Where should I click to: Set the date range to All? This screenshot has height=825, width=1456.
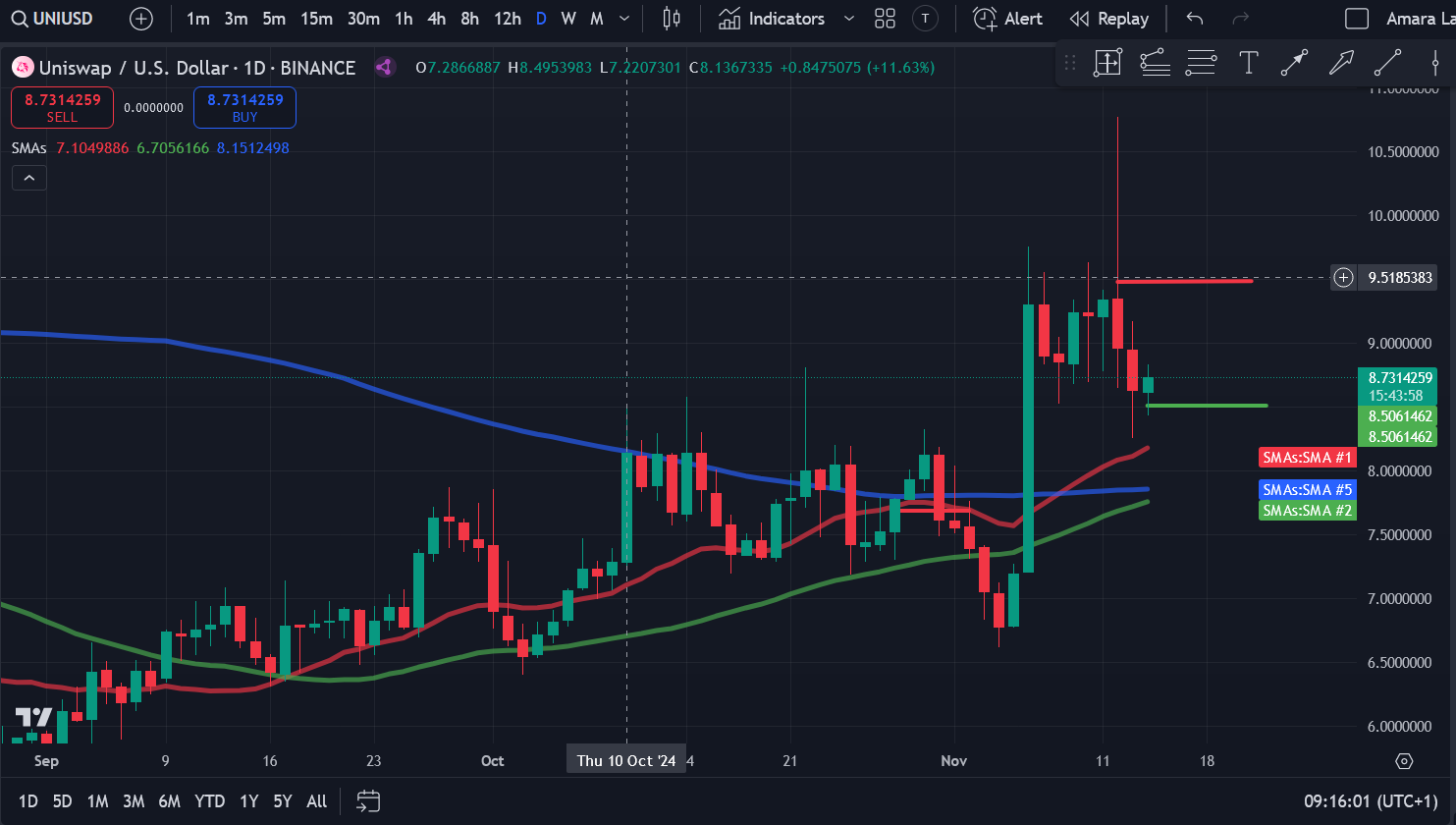(x=316, y=801)
